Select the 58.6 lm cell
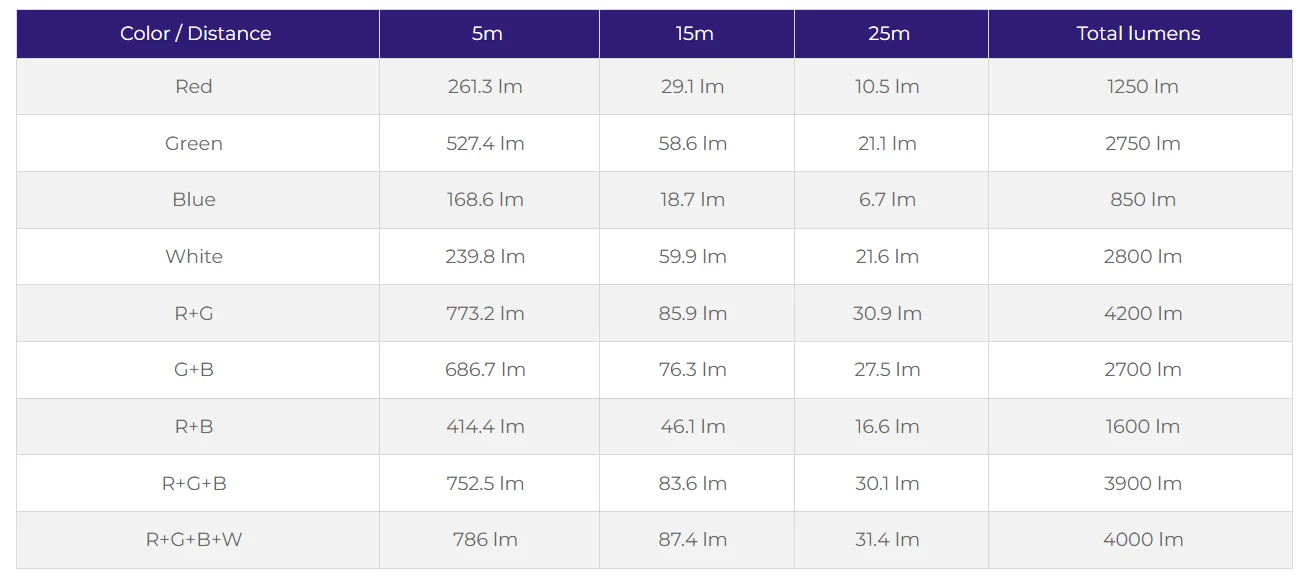Viewport: 1299px width, 579px height. click(x=693, y=143)
